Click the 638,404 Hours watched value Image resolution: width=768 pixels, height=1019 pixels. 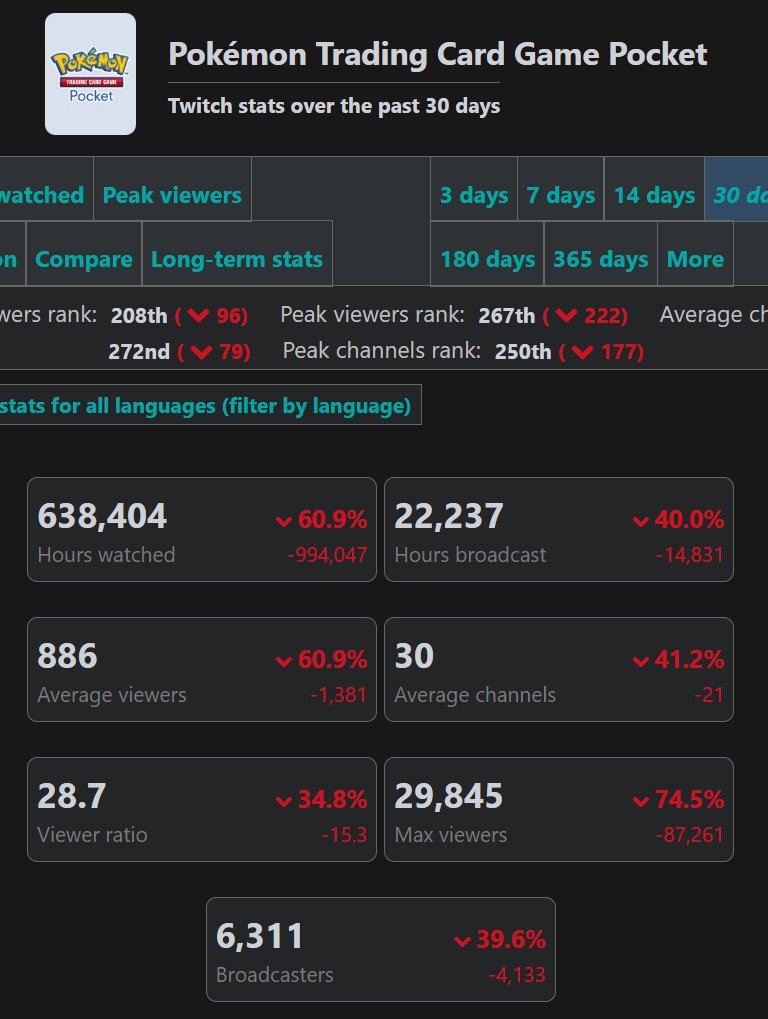click(102, 516)
